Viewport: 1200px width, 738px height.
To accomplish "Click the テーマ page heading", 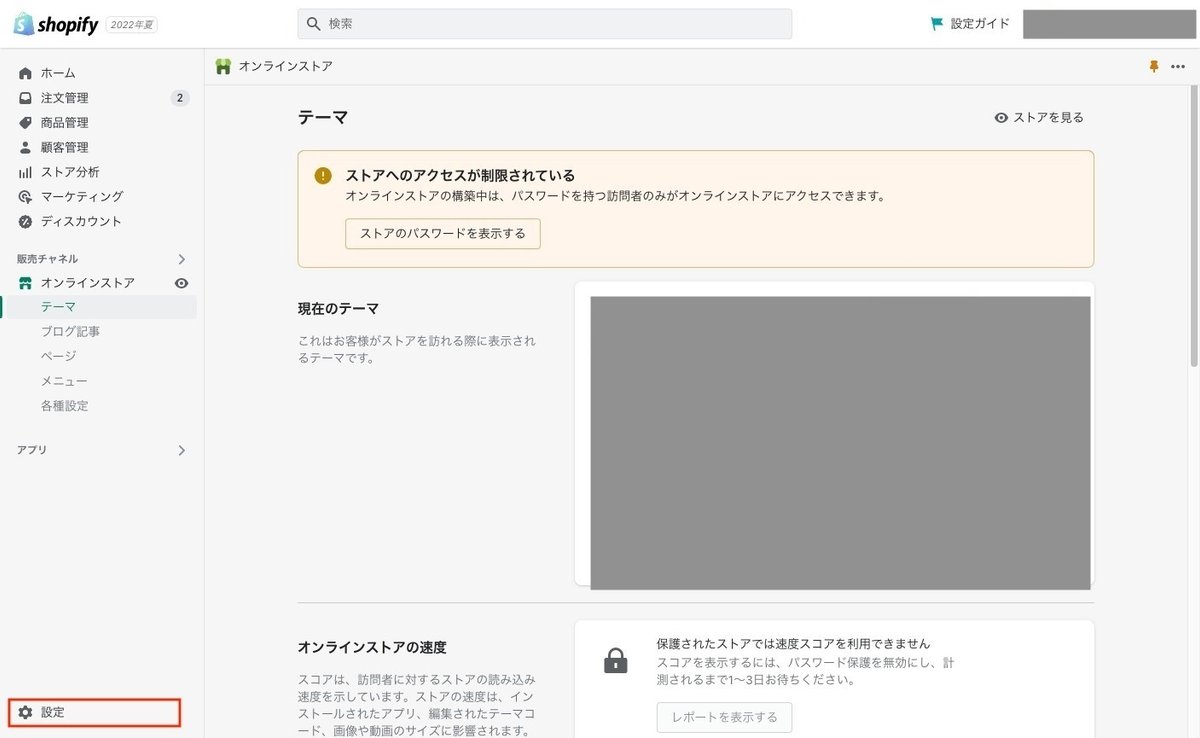I will pos(323,118).
